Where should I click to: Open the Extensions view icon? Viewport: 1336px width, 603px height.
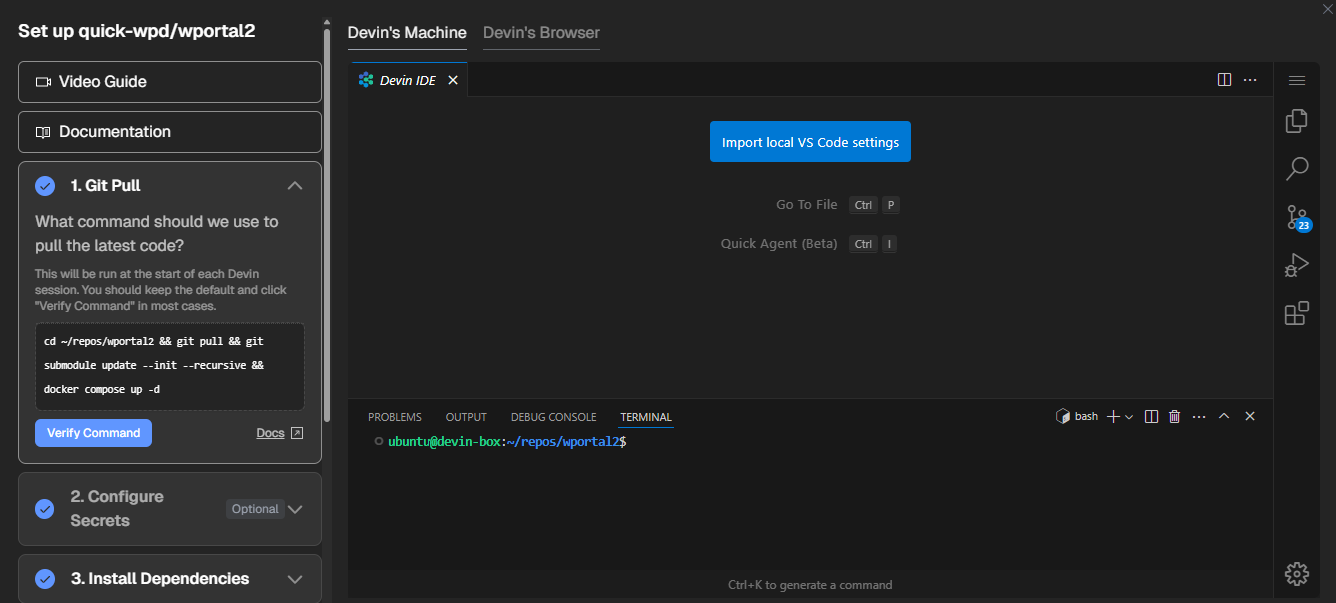coord(1296,313)
